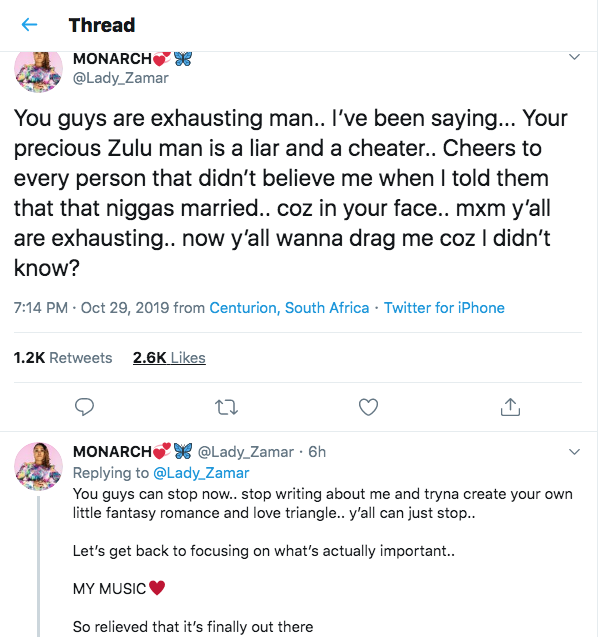The image size is (601, 637).
Task: Open the 6h timestamp on reply
Action: pyautogui.click(x=317, y=452)
